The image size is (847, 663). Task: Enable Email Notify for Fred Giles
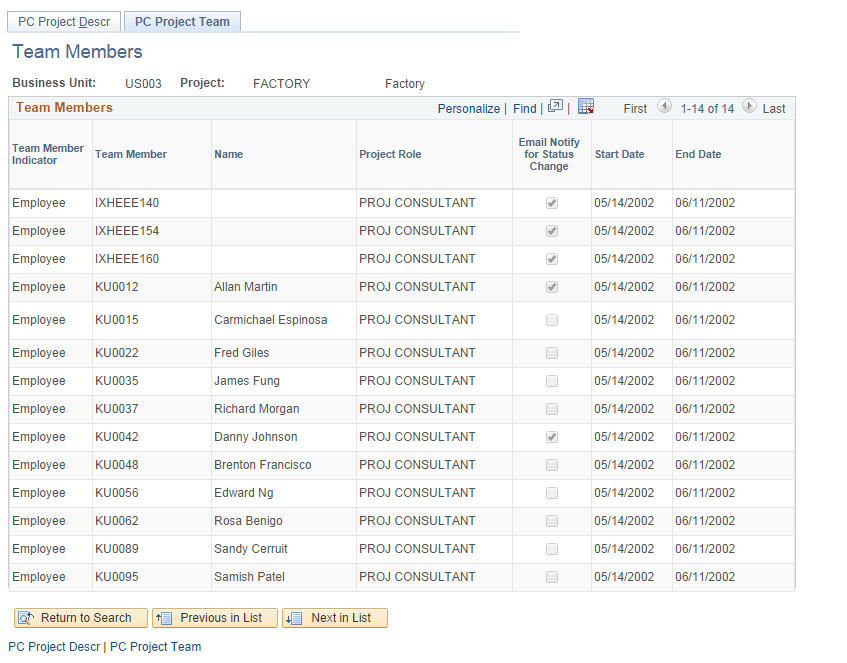[x=551, y=352]
